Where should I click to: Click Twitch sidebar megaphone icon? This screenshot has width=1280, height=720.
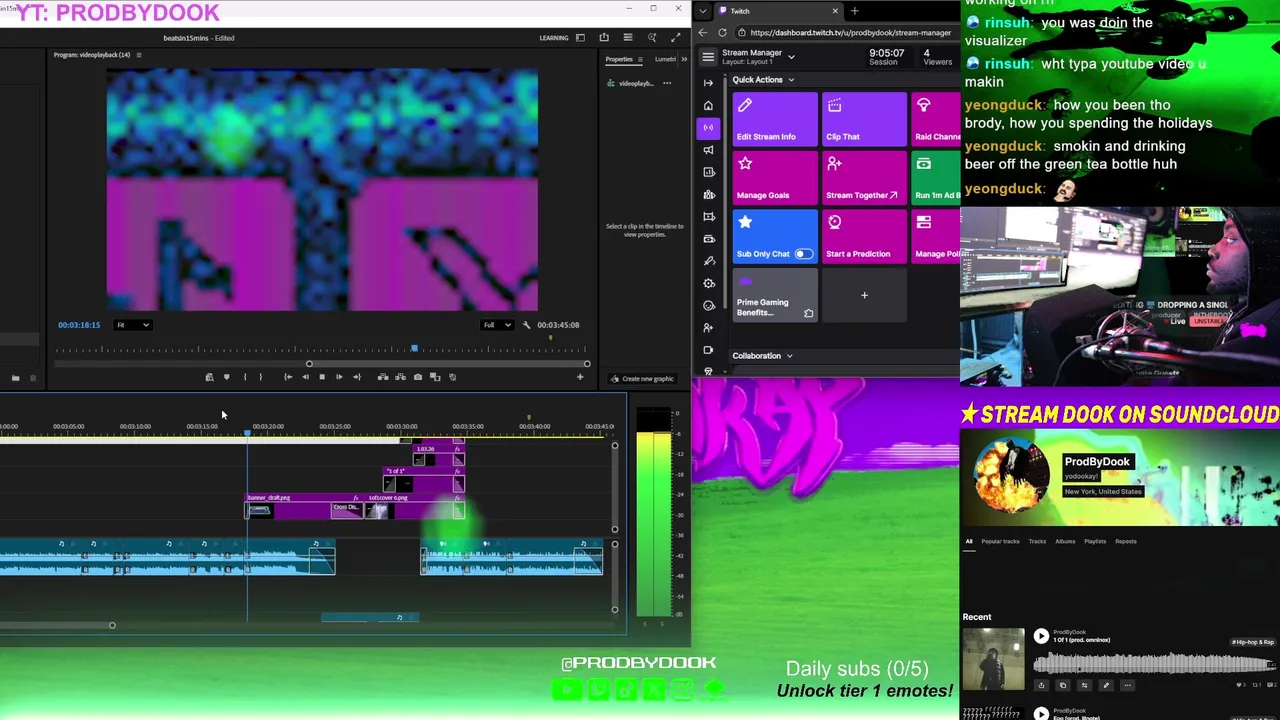[708, 149]
